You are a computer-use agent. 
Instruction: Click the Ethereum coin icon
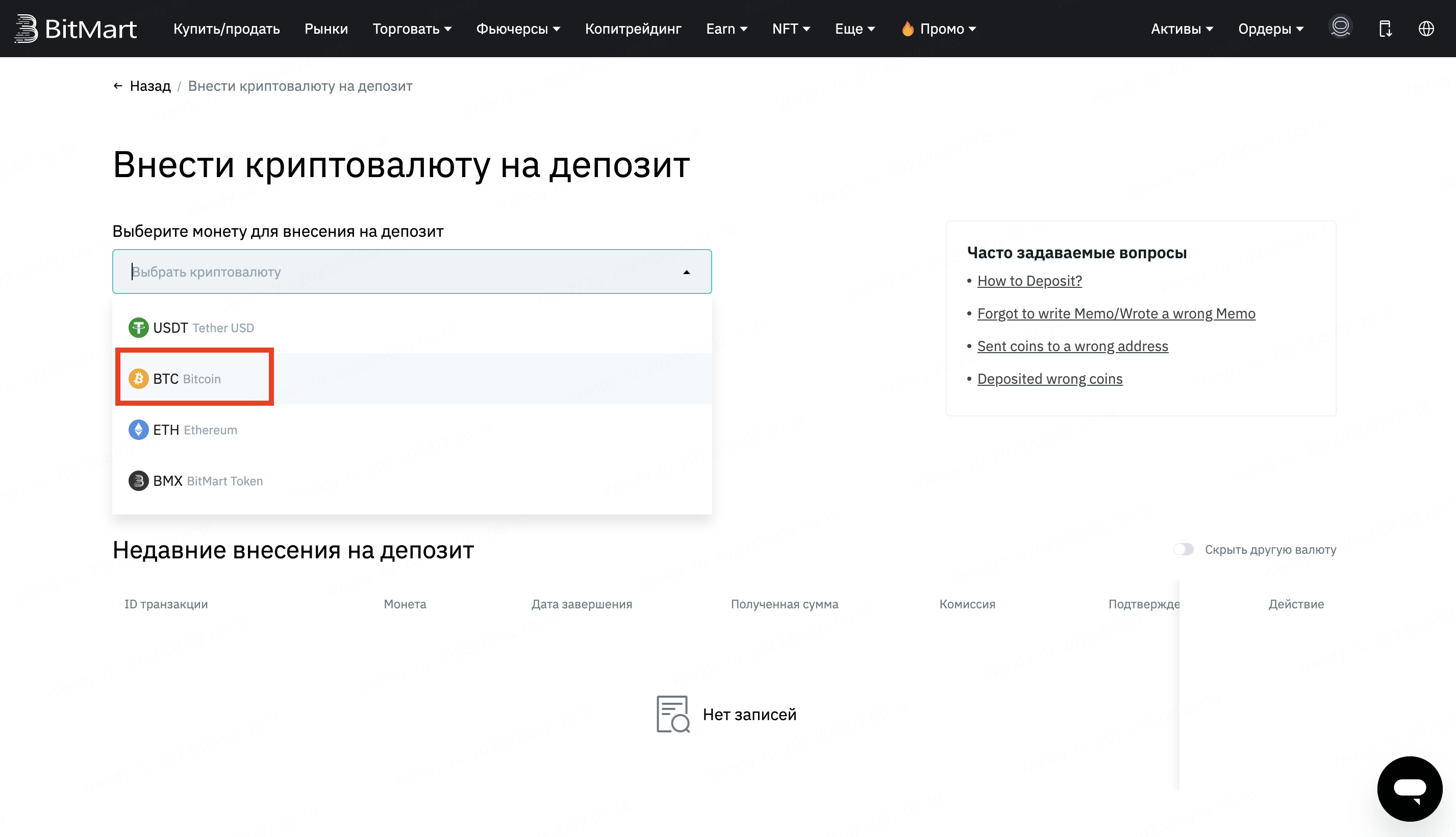pyautogui.click(x=138, y=430)
